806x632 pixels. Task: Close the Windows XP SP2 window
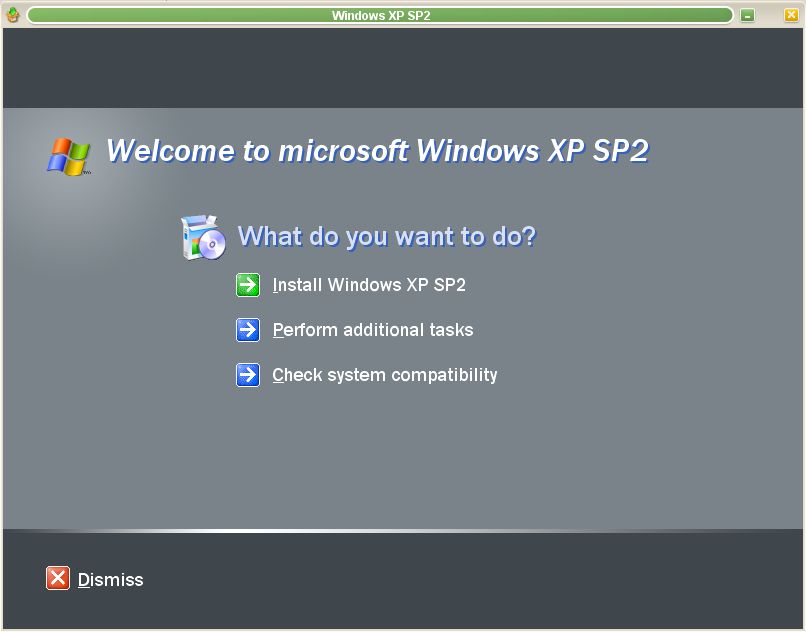[x=791, y=15]
